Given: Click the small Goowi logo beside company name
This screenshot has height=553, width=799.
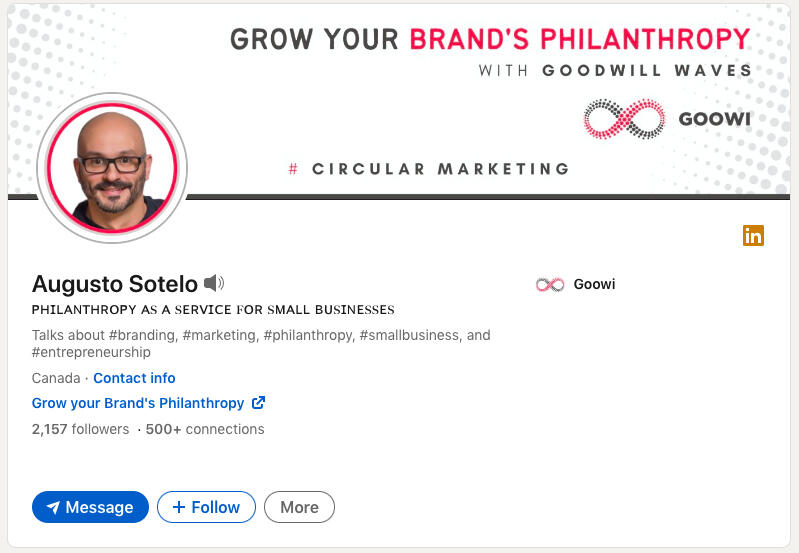Looking at the screenshot, I should tap(550, 285).
